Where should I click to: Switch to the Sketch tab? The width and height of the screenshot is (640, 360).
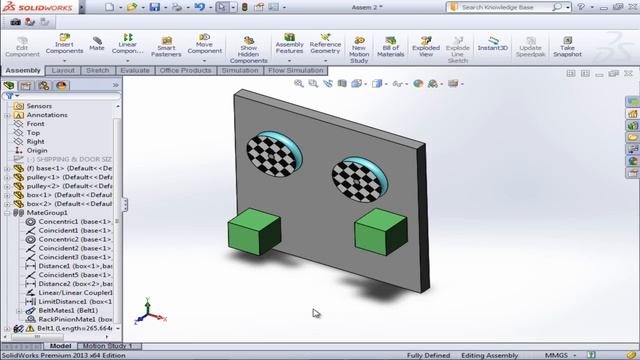(98, 71)
